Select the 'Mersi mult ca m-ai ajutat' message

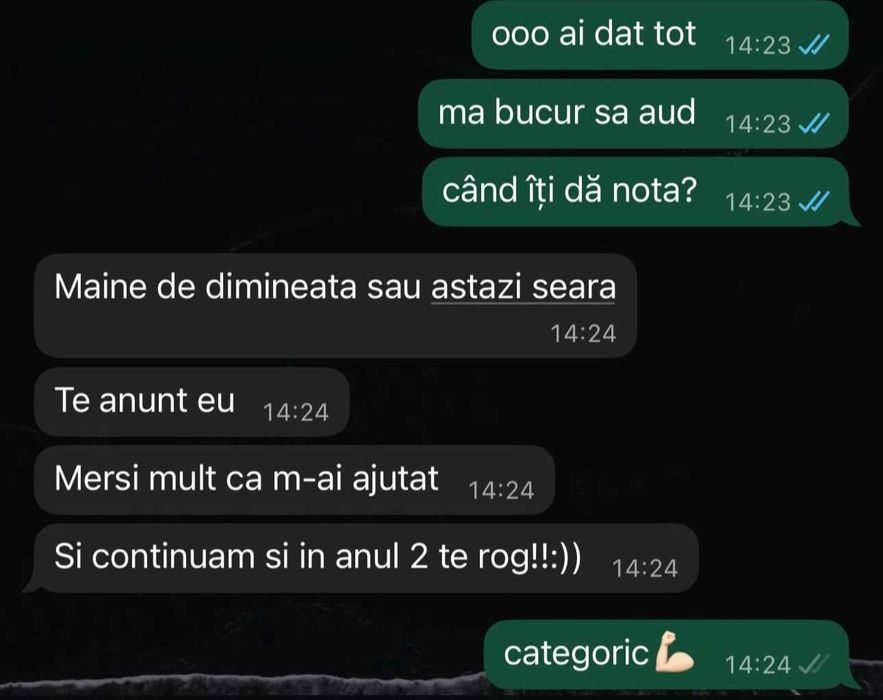click(295, 480)
